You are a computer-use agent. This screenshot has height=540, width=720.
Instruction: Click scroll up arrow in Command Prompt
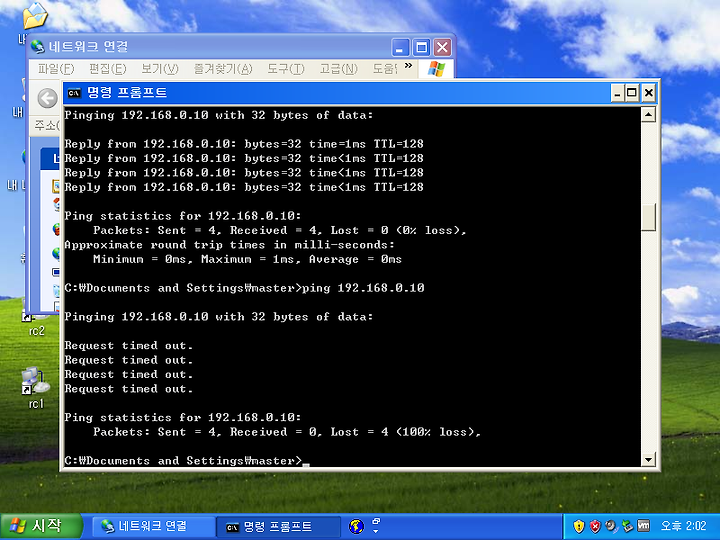click(x=648, y=114)
